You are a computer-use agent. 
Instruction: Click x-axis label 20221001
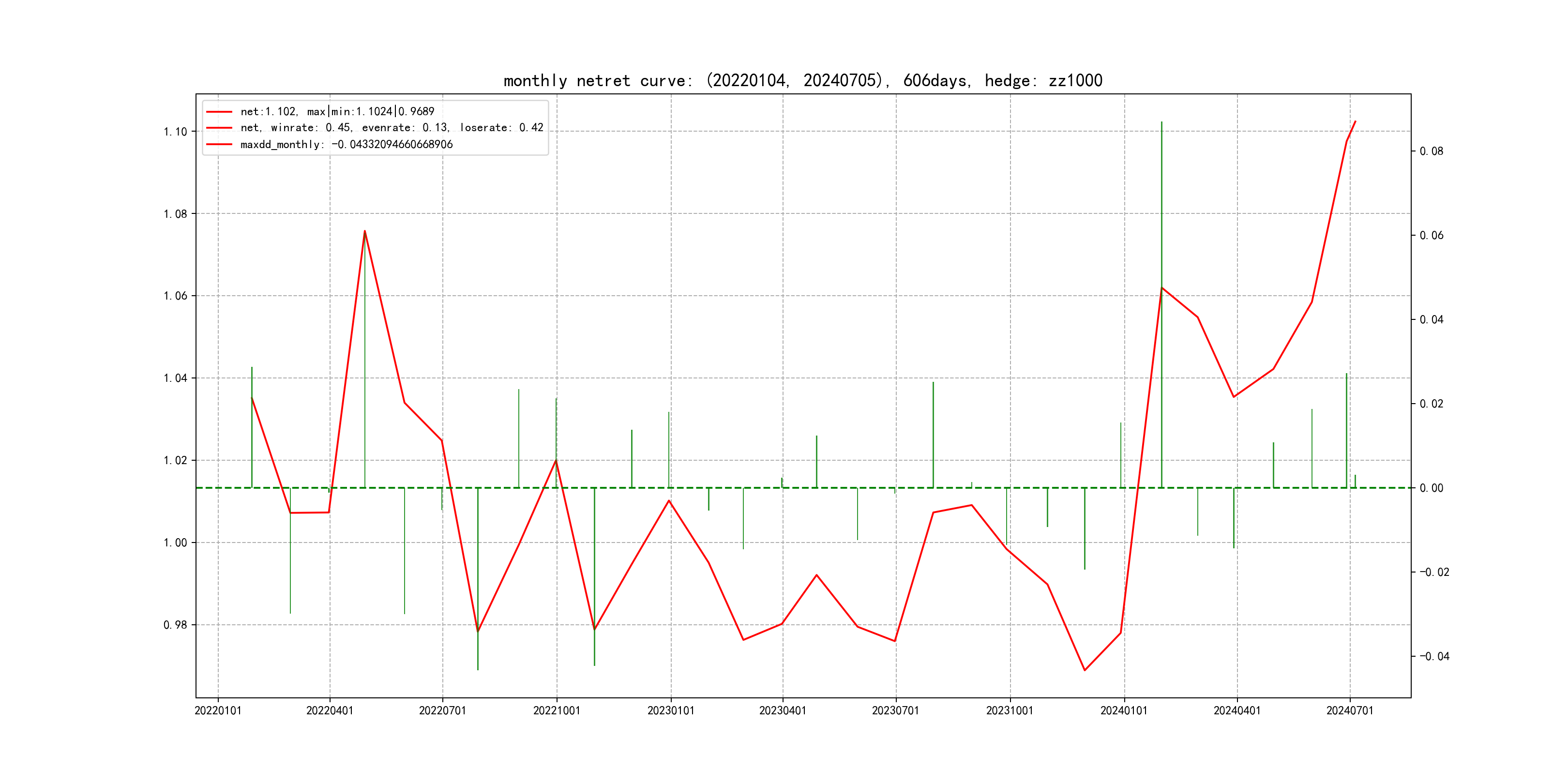click(557, 710)
